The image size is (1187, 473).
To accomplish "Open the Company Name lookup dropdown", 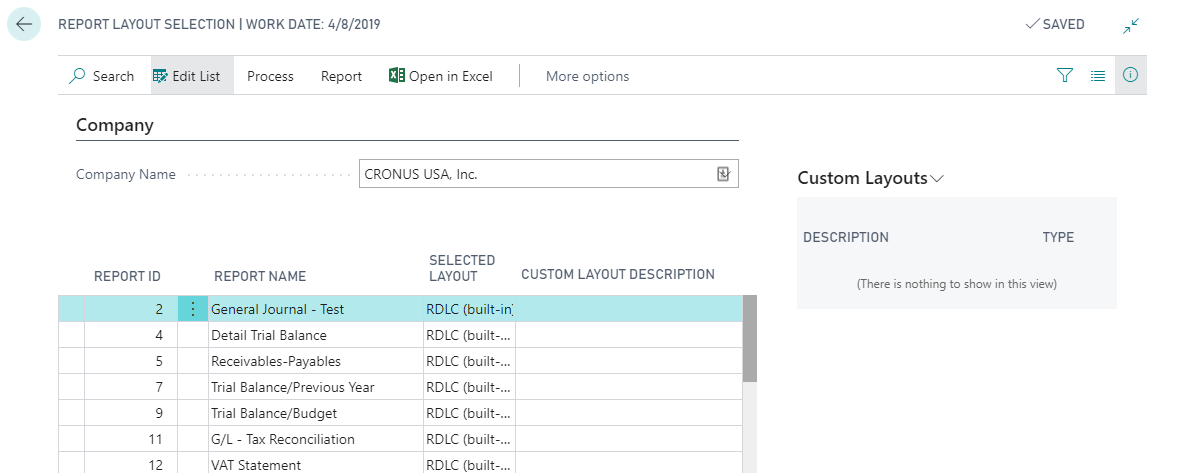I will pos(724,174).
